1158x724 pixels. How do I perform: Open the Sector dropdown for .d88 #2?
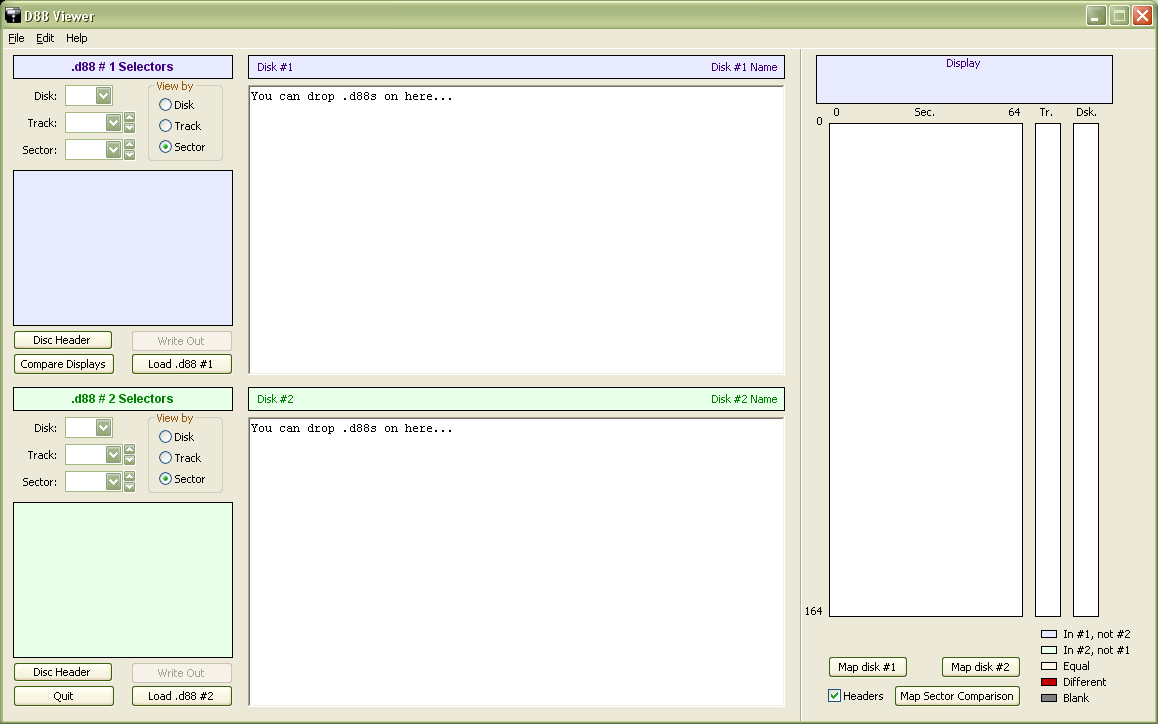click(x=113, y=482)
